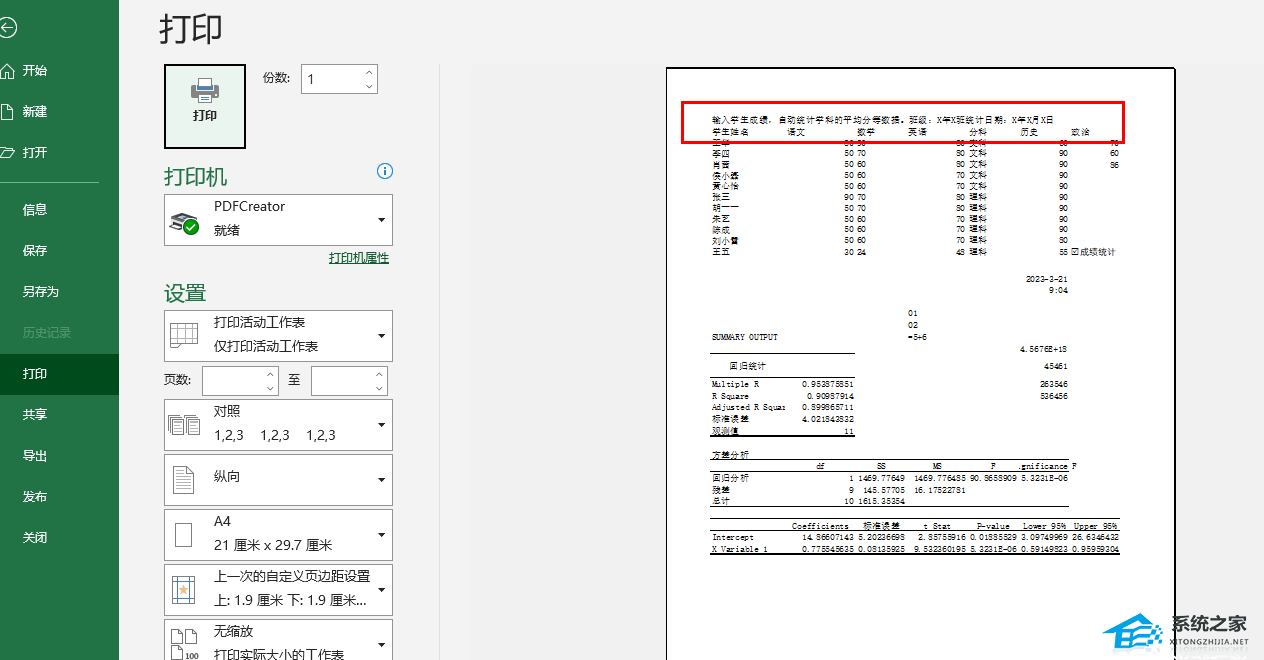The height and width of the screenshot is (660, 1264).
Task: Select Save As (另存为) in sidebar
Action: click(x=41, y=292)
